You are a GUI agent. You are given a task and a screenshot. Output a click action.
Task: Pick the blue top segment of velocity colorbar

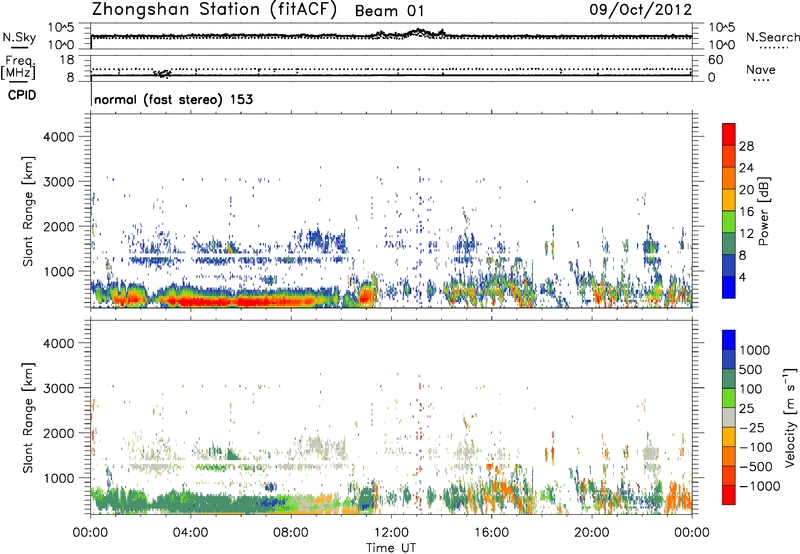point(729,340)
